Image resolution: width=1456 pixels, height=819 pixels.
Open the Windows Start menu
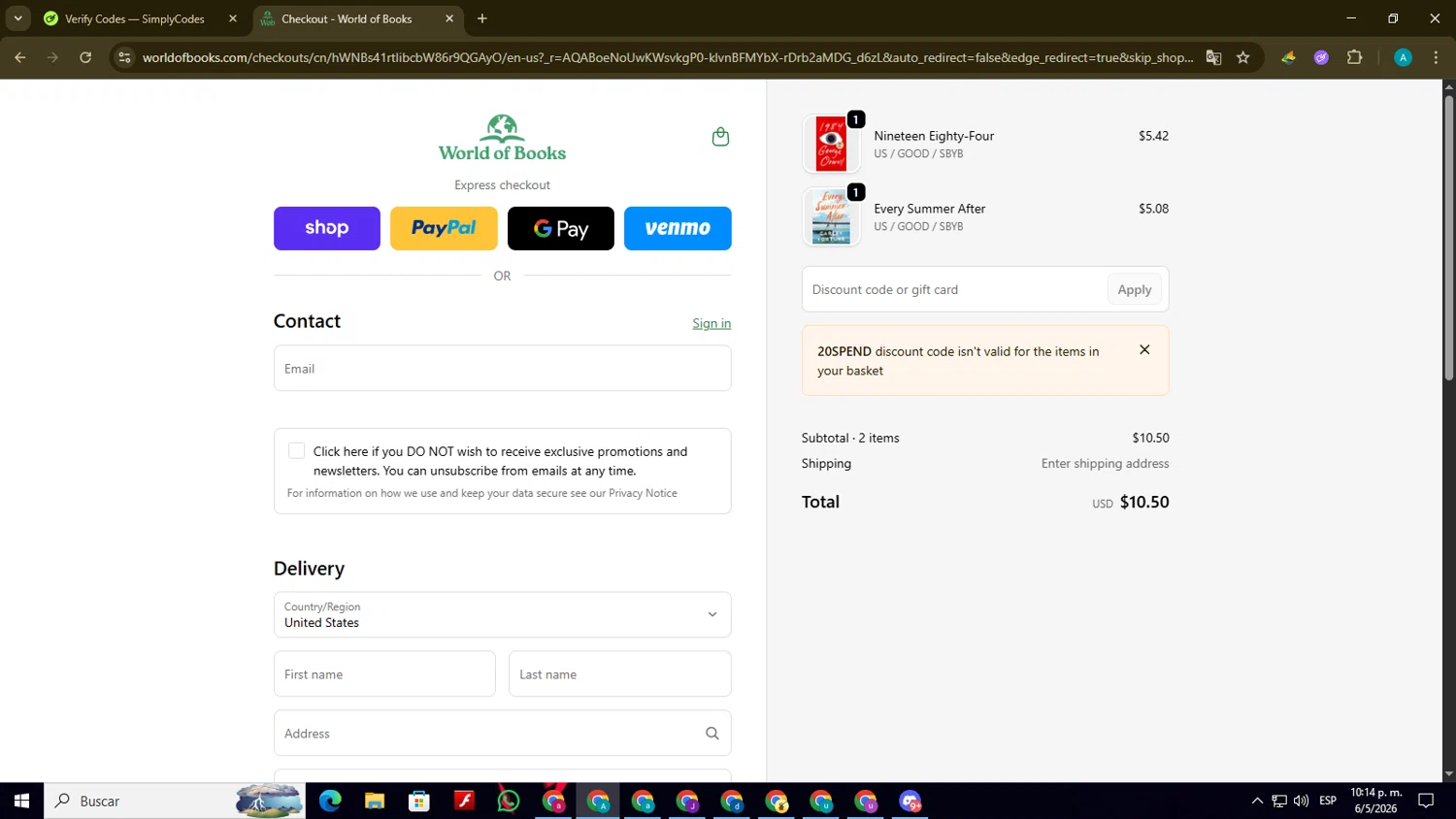tap(21, 801)
